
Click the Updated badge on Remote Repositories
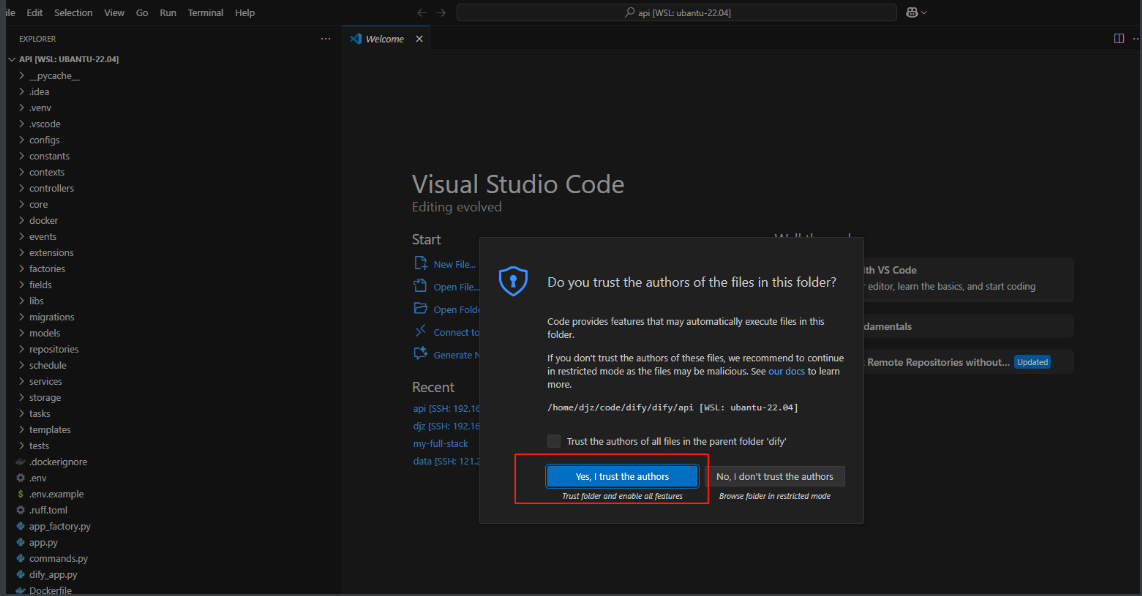tap(1032, 362)
